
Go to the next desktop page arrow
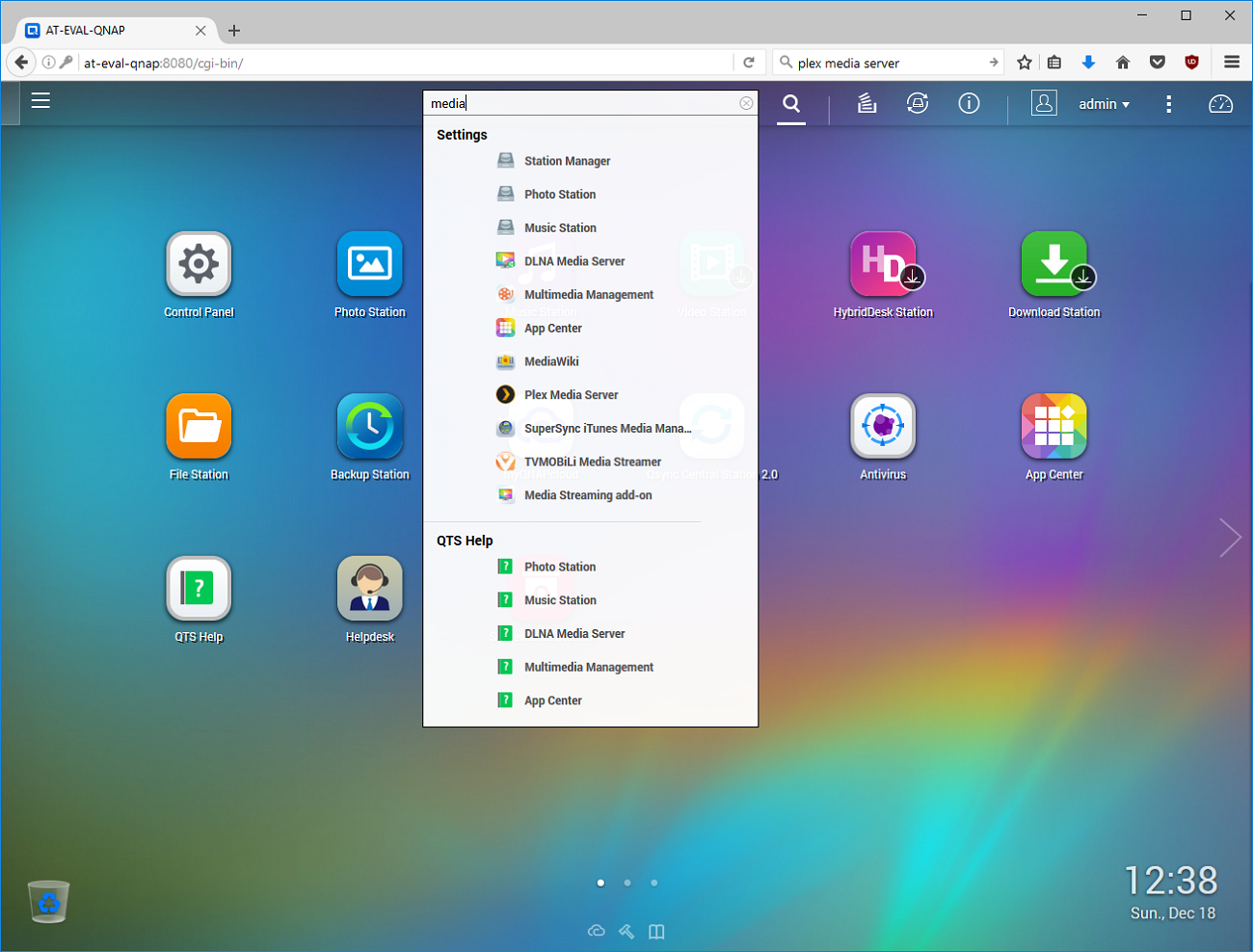tap(1230, 538)
